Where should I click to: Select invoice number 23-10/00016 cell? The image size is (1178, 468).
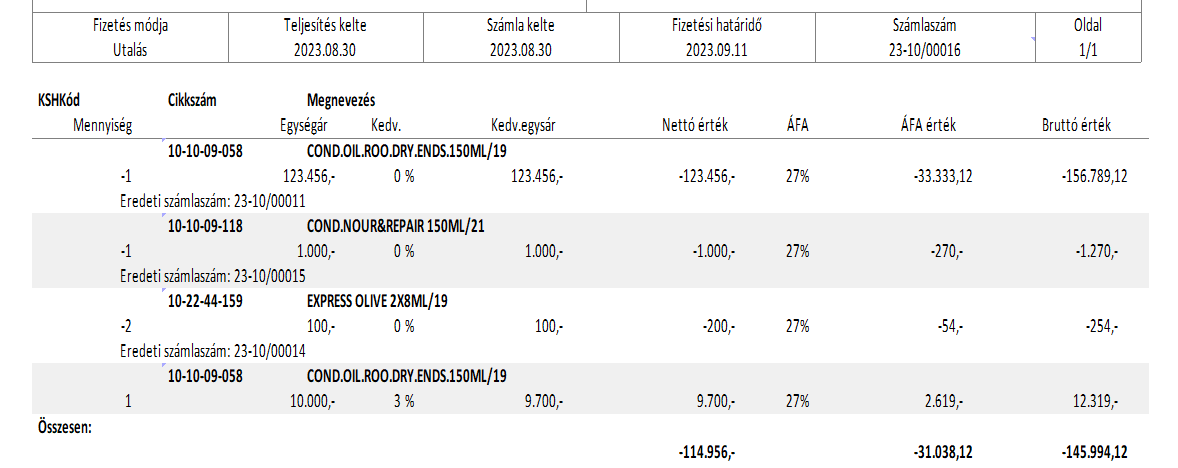coord(924,50)
